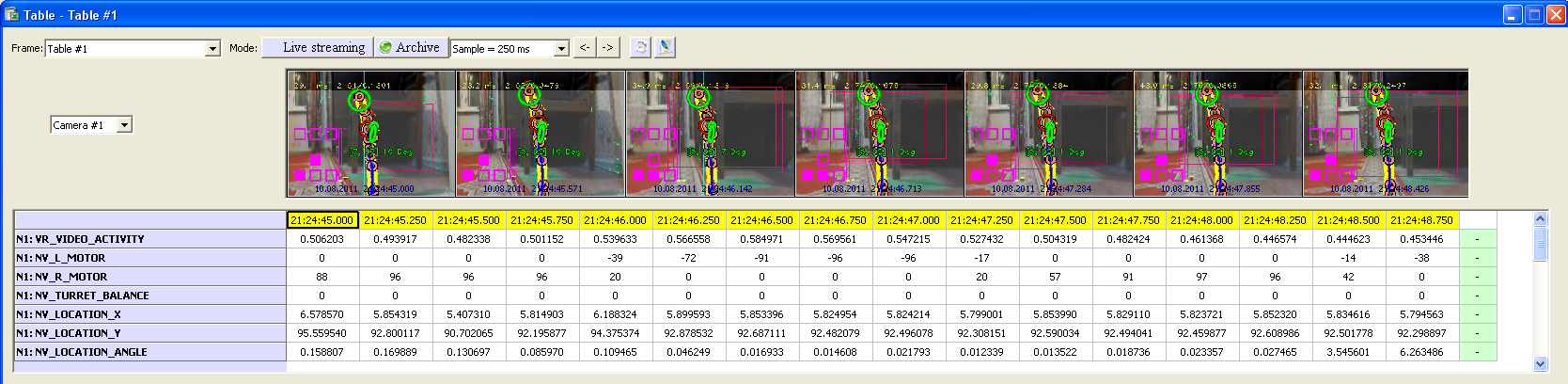
Task: Click the vertical scrollbar thumb of the table
Action: 1540,245
